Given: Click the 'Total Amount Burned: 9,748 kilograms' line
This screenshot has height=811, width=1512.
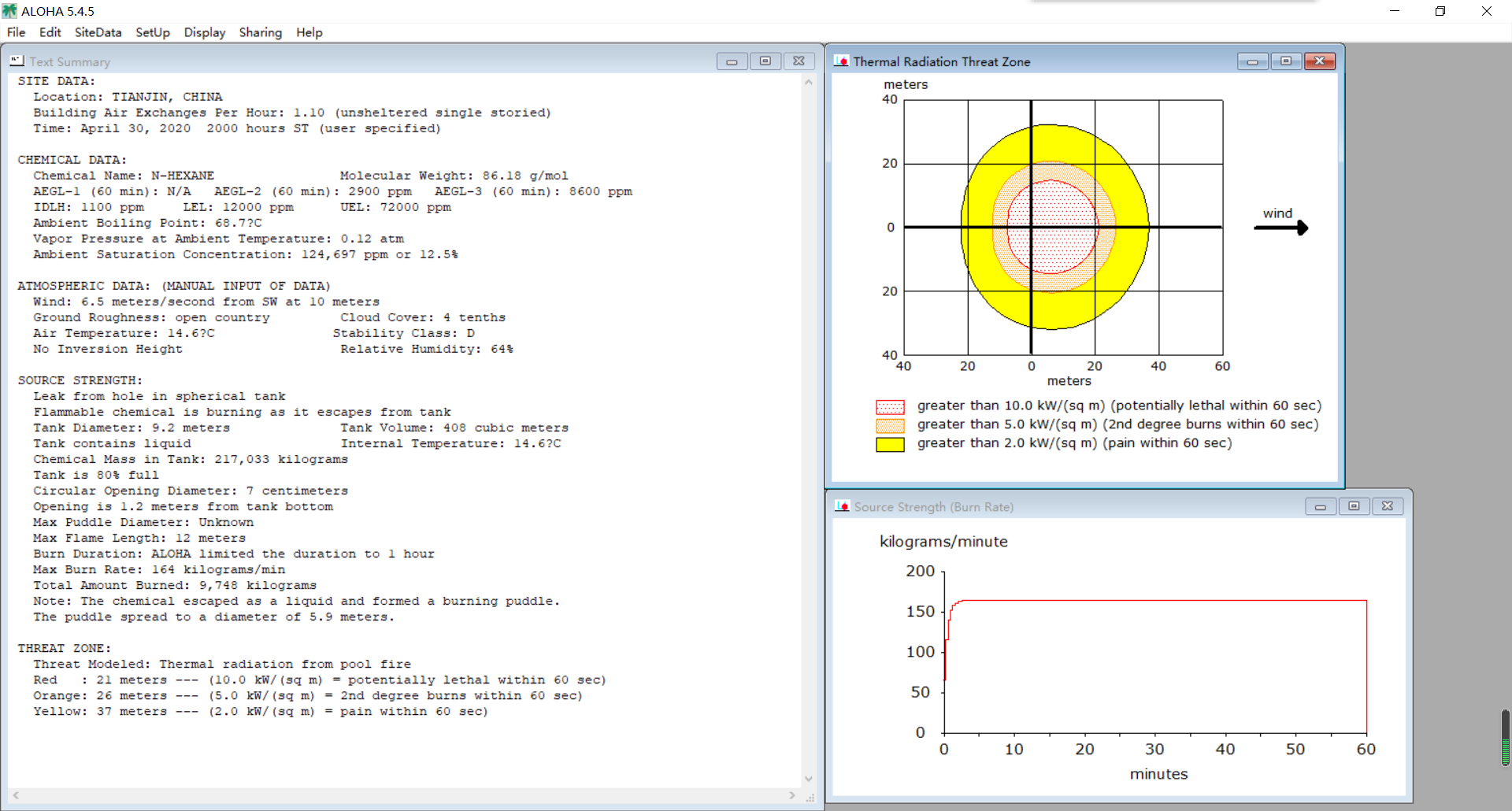Looking at the screenshot, I should (x=175, y=585).
